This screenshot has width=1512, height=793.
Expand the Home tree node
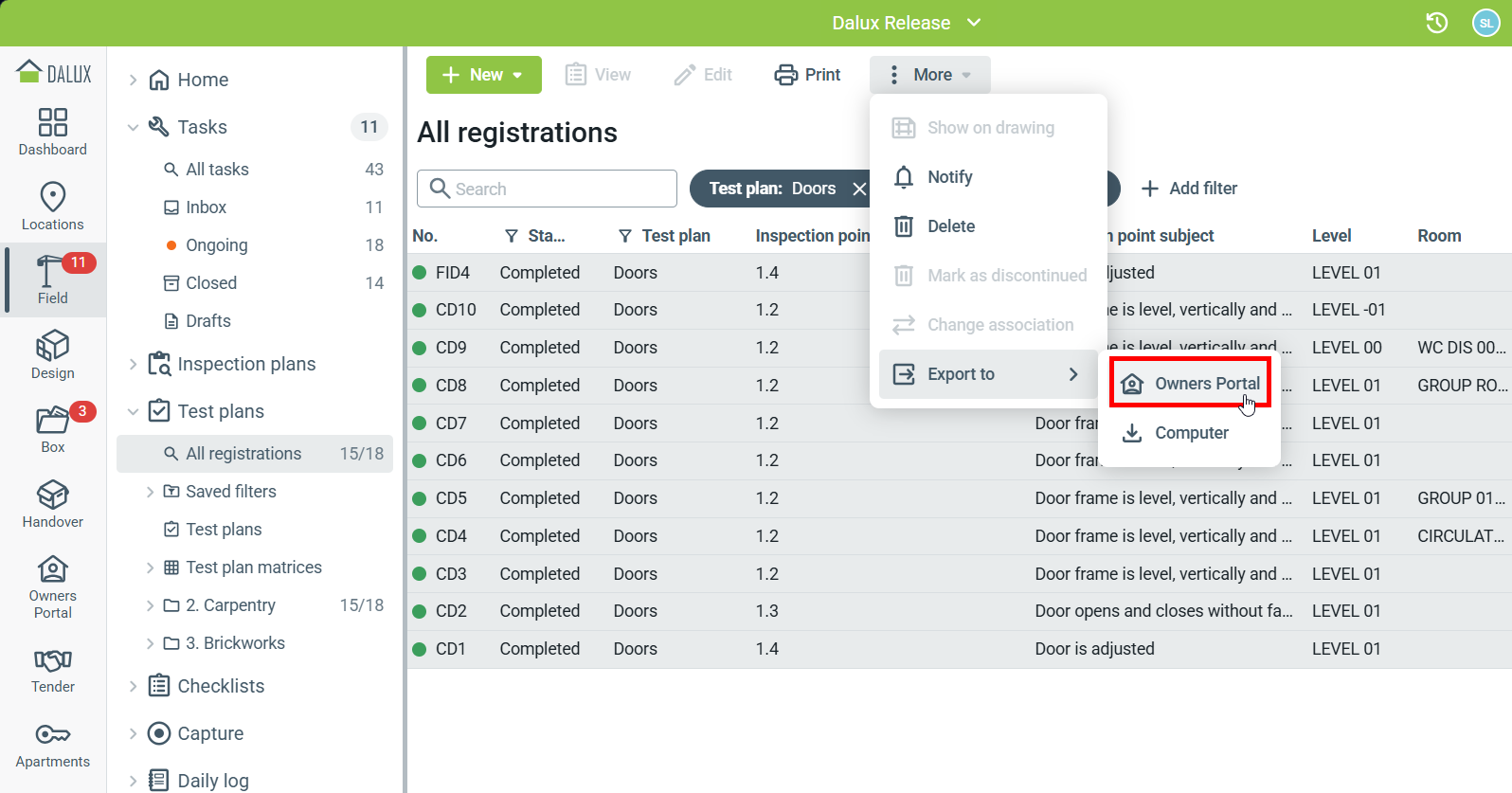click(x=134, y=80)
